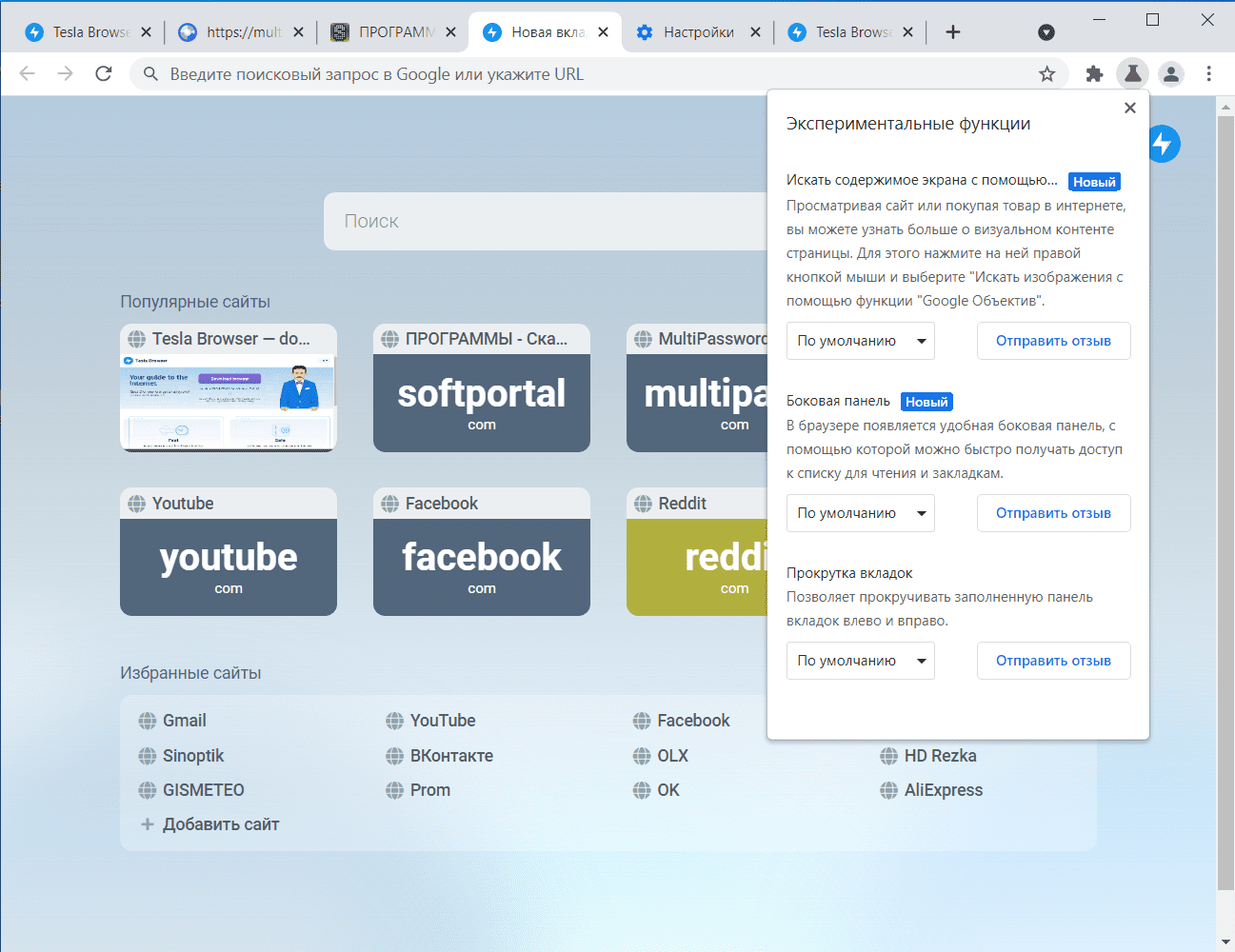
Task: Close the Experimental functions popup
Action: [1130, 108]
